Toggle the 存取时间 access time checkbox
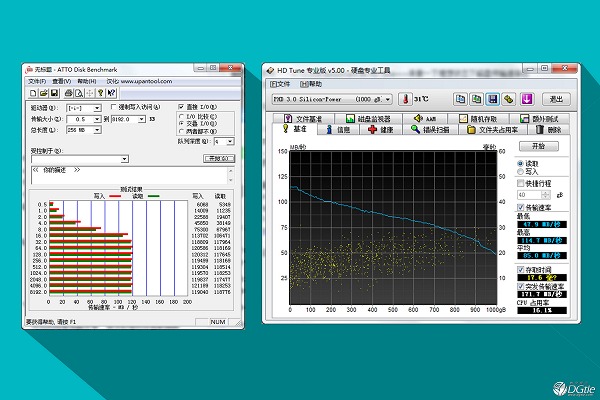Screen dimensions: 600x400 click(520, 270)
